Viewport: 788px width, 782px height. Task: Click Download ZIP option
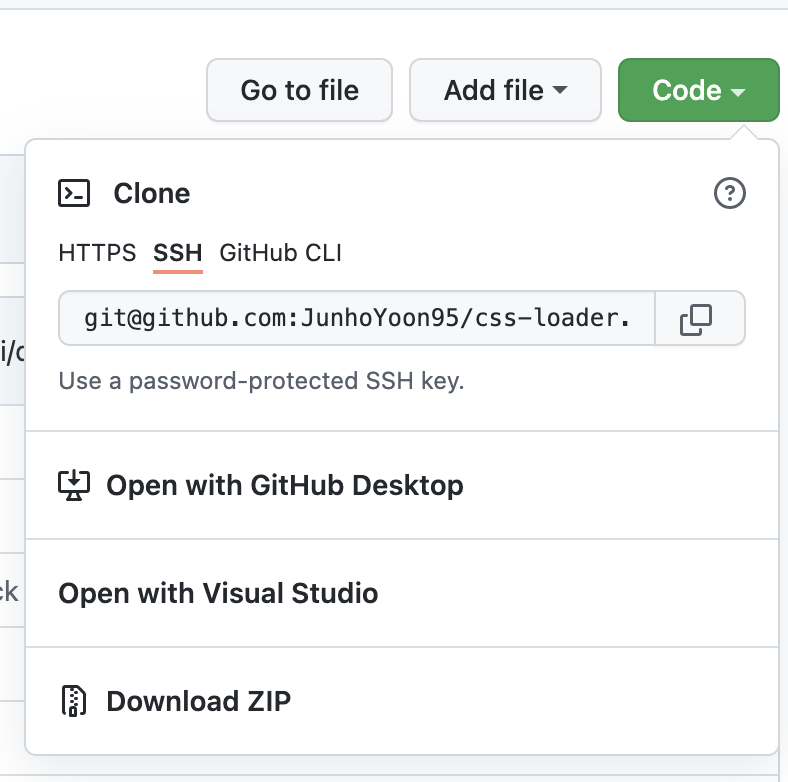click(x=402, y=701)
